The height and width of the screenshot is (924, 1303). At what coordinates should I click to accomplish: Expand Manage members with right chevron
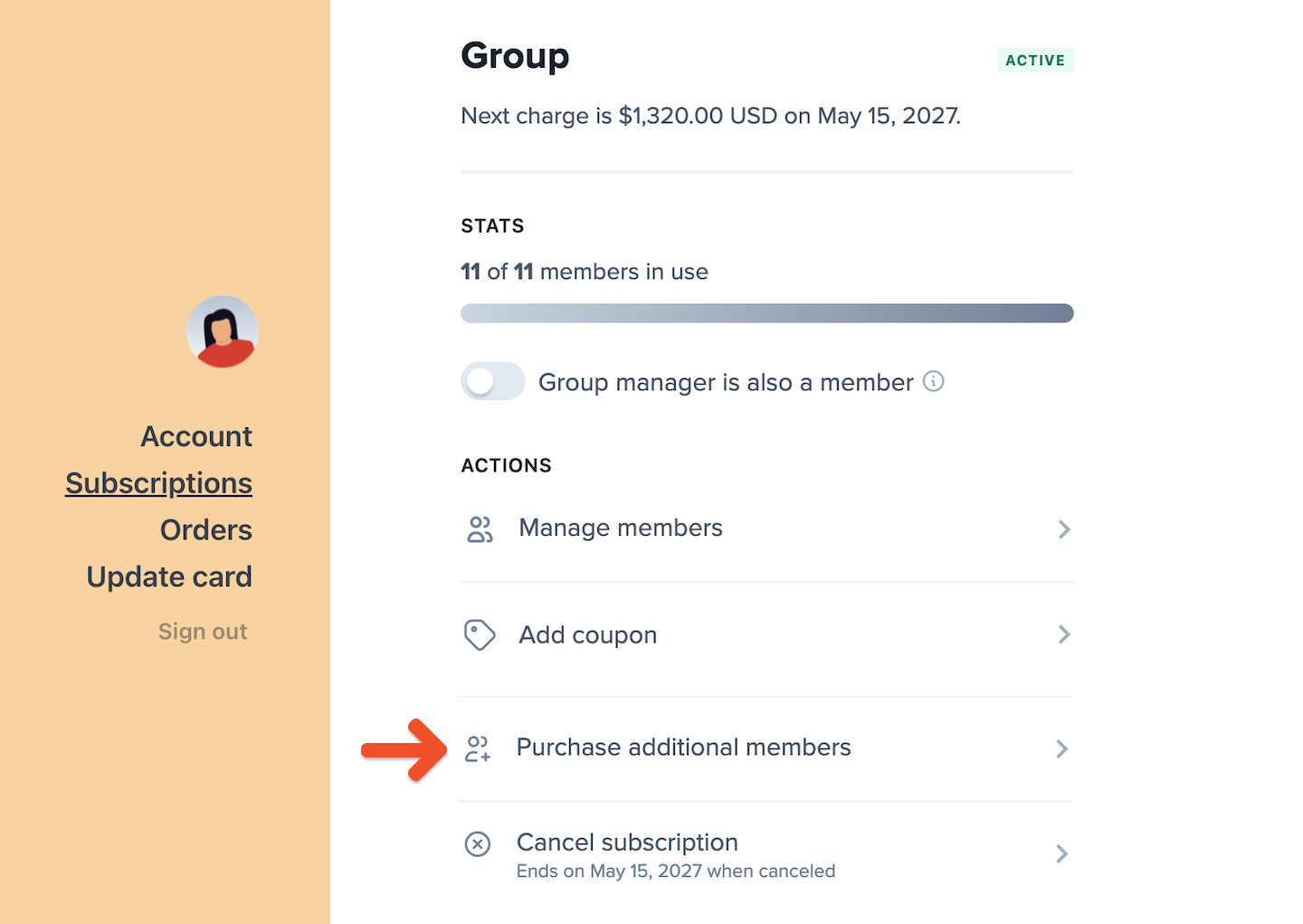[1064, 529]
